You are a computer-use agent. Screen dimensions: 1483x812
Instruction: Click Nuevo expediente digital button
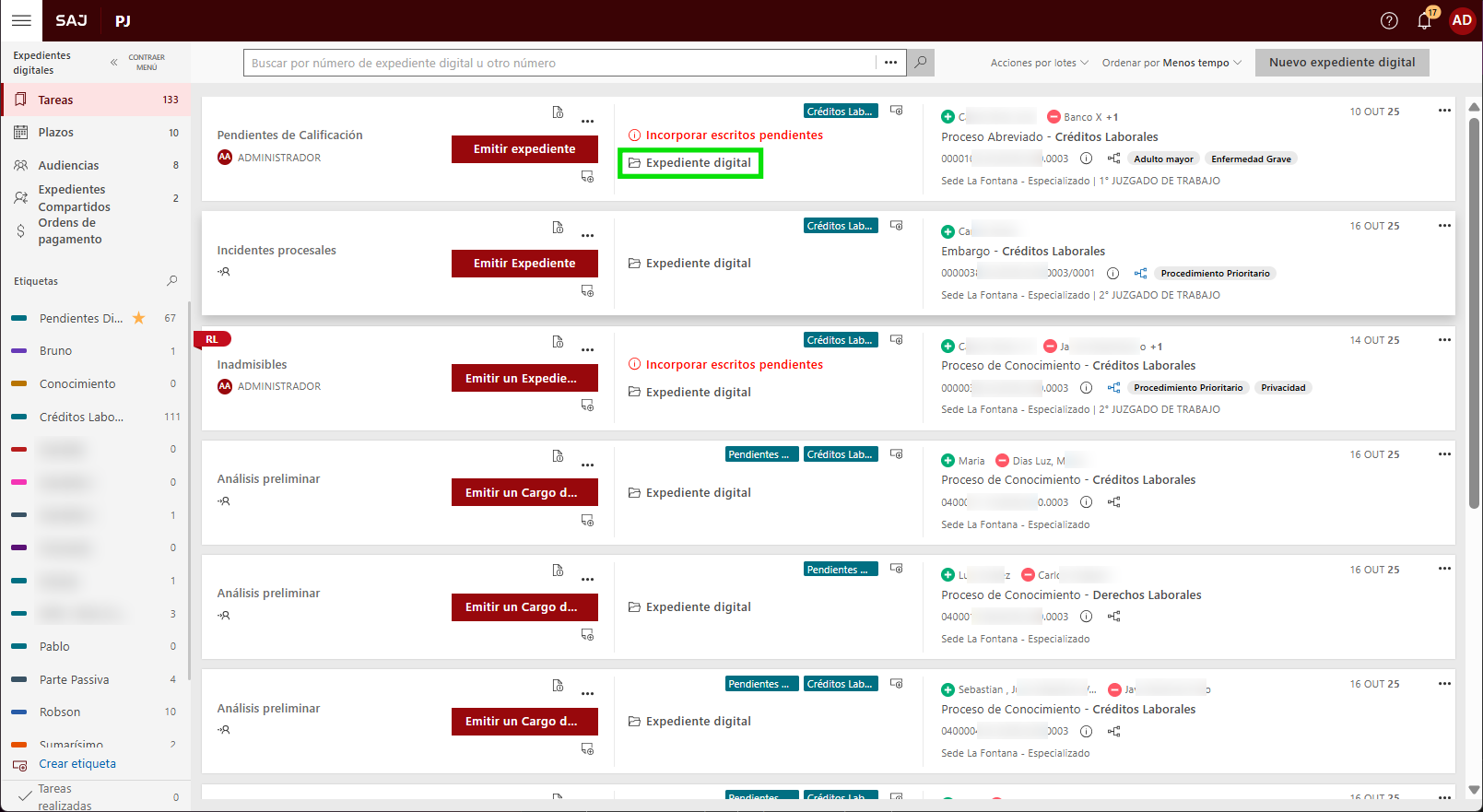1341,63
